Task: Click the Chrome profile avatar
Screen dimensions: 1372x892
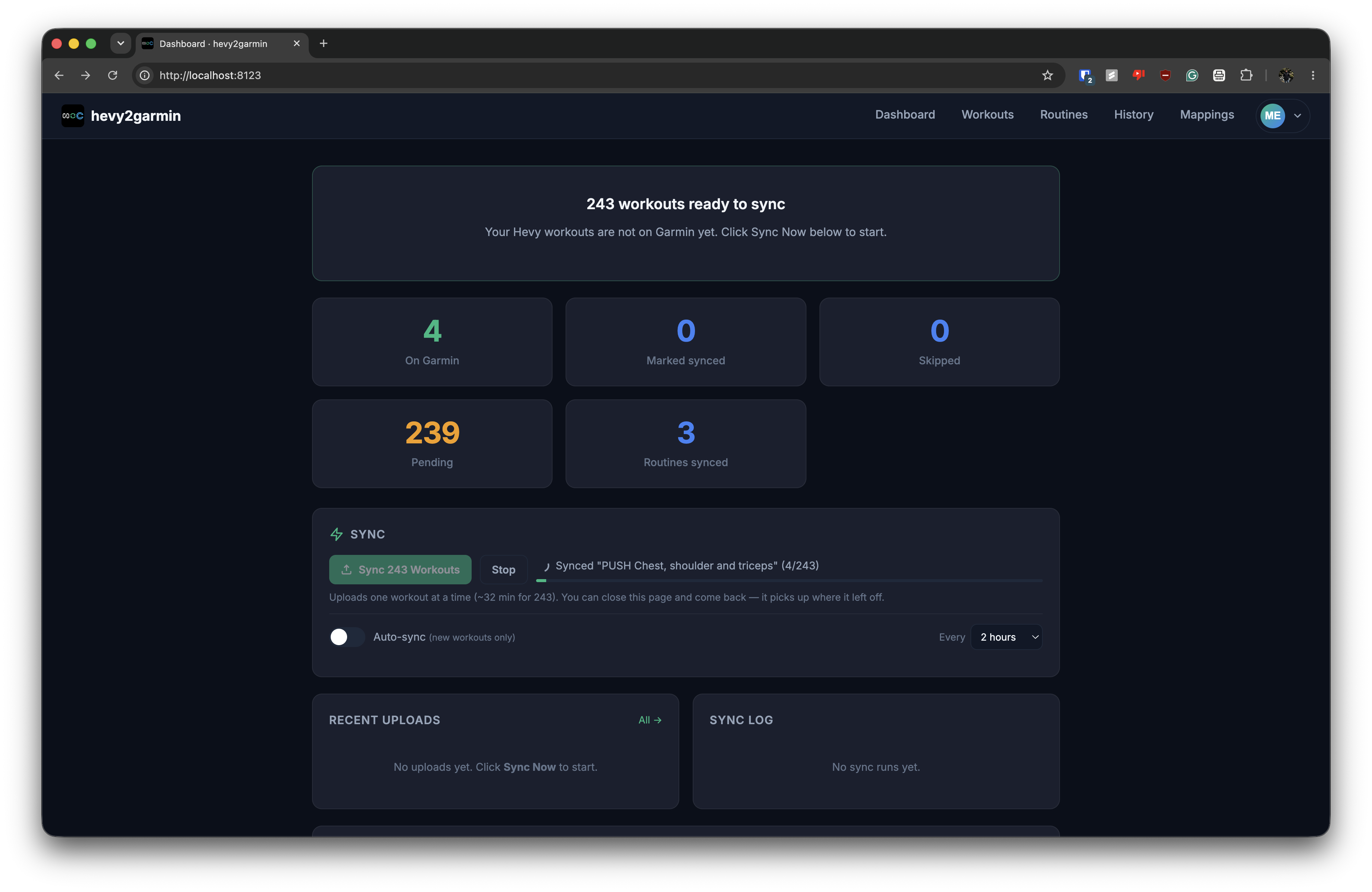Action: point(1286,75)
